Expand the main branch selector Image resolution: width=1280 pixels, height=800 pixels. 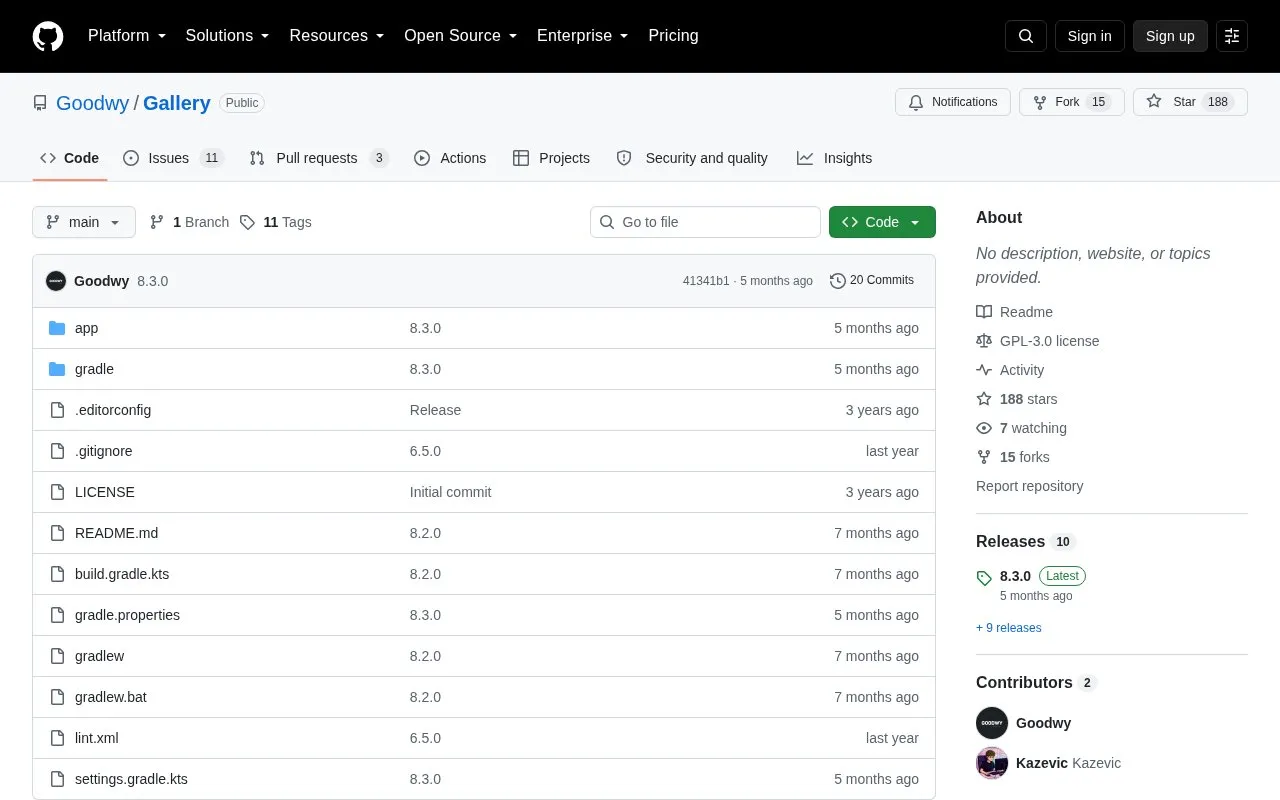click(84, 222)
